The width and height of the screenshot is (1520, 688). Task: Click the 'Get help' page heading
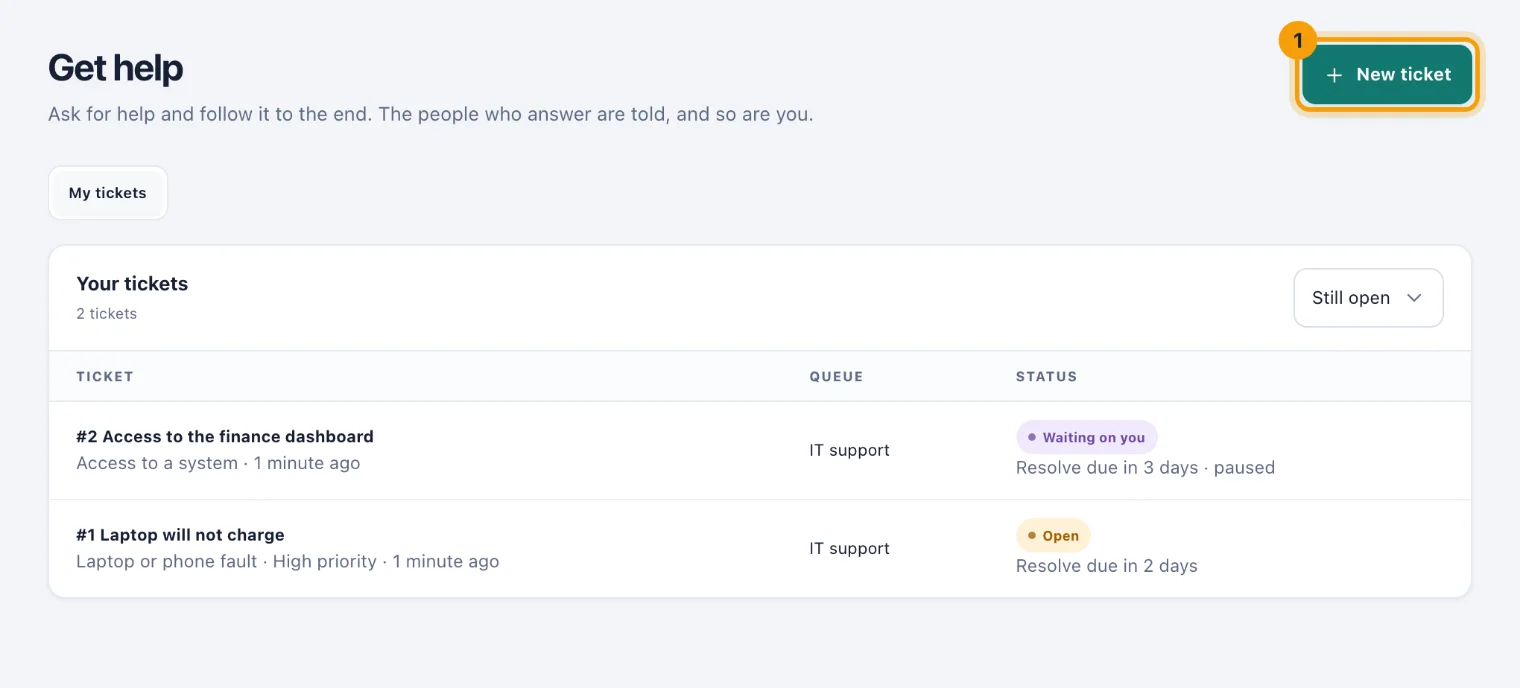click(116, 68)
